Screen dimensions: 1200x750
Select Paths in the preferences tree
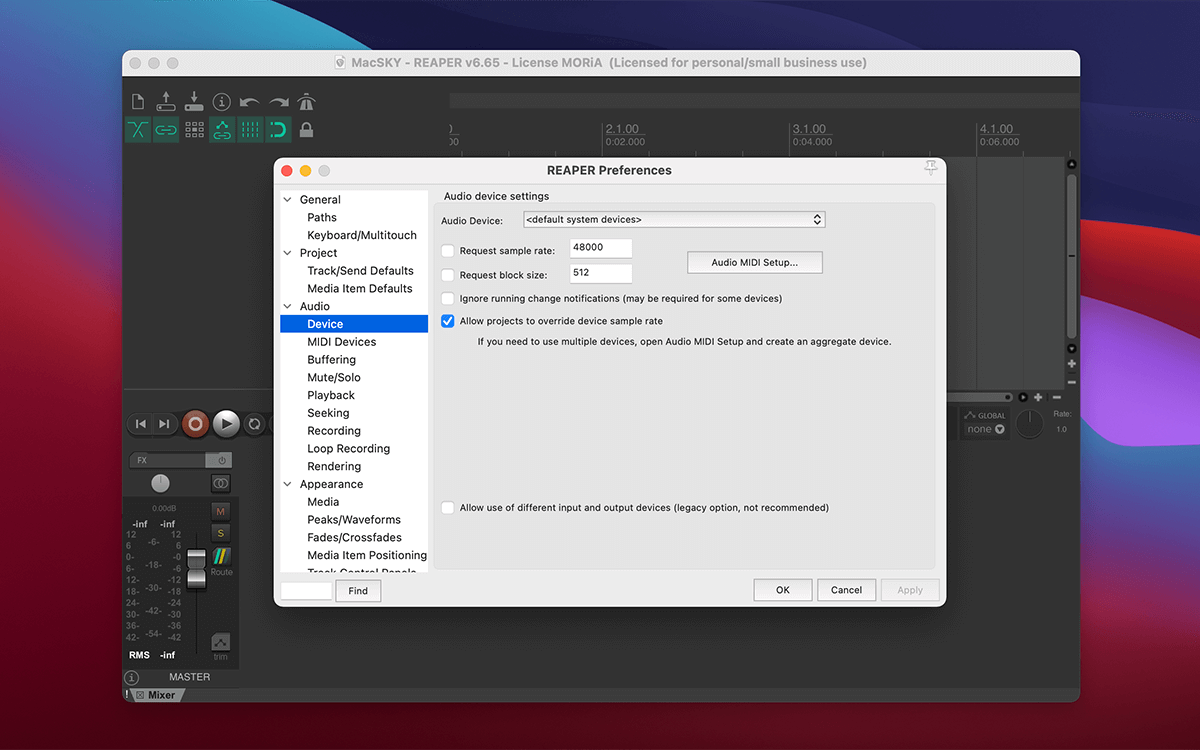click(x=322, y=218)
